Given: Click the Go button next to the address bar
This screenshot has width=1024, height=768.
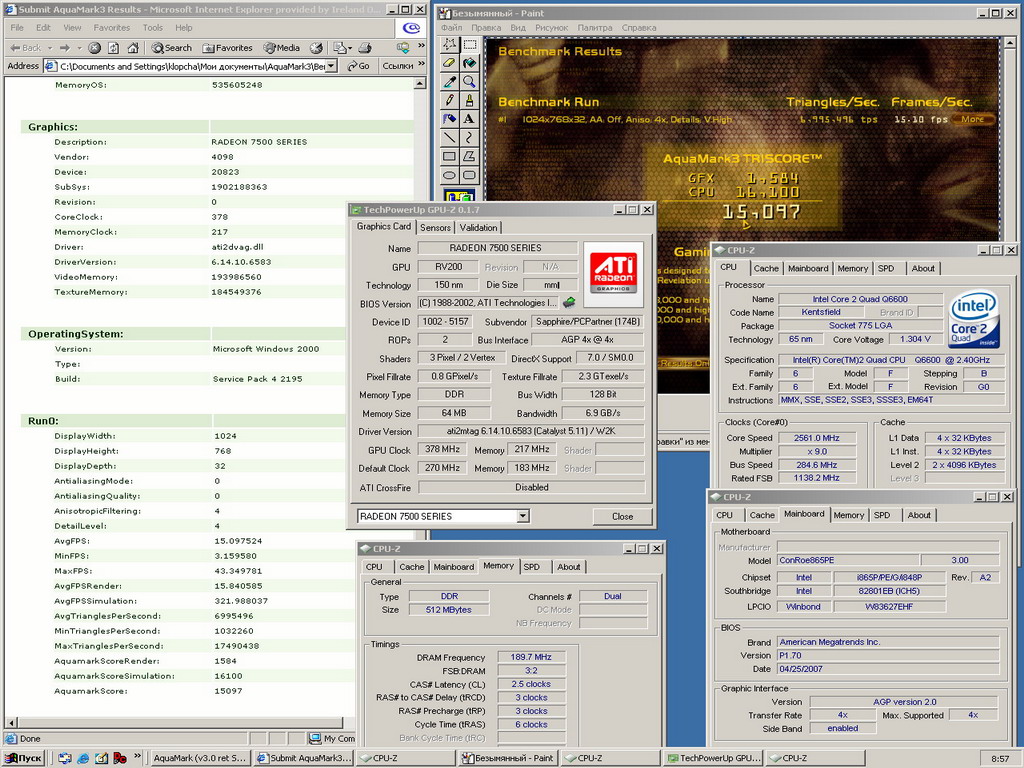Looking at the screenshot, I should pos(359,66).
